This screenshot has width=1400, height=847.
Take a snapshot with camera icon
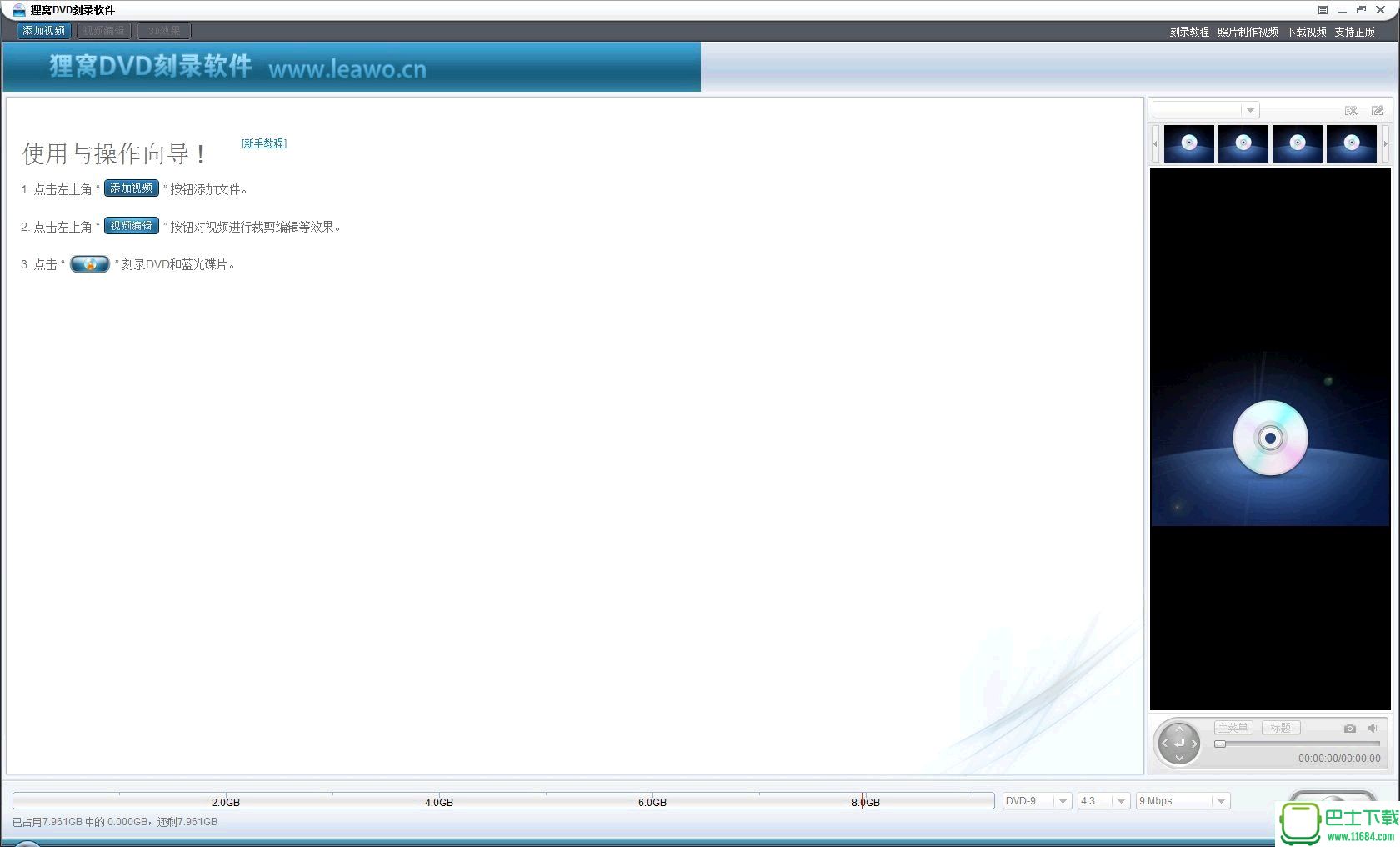point(1350,728)
